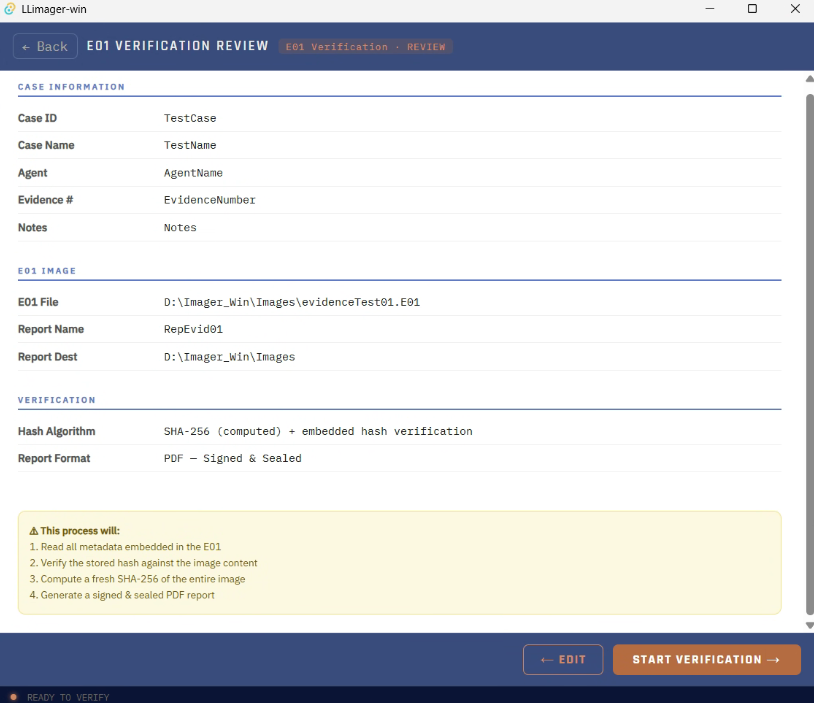Viewport: 814px width, 703px height.
Task: Click step 'Verify the stored hash' line
Action: (x=143, y=563)
